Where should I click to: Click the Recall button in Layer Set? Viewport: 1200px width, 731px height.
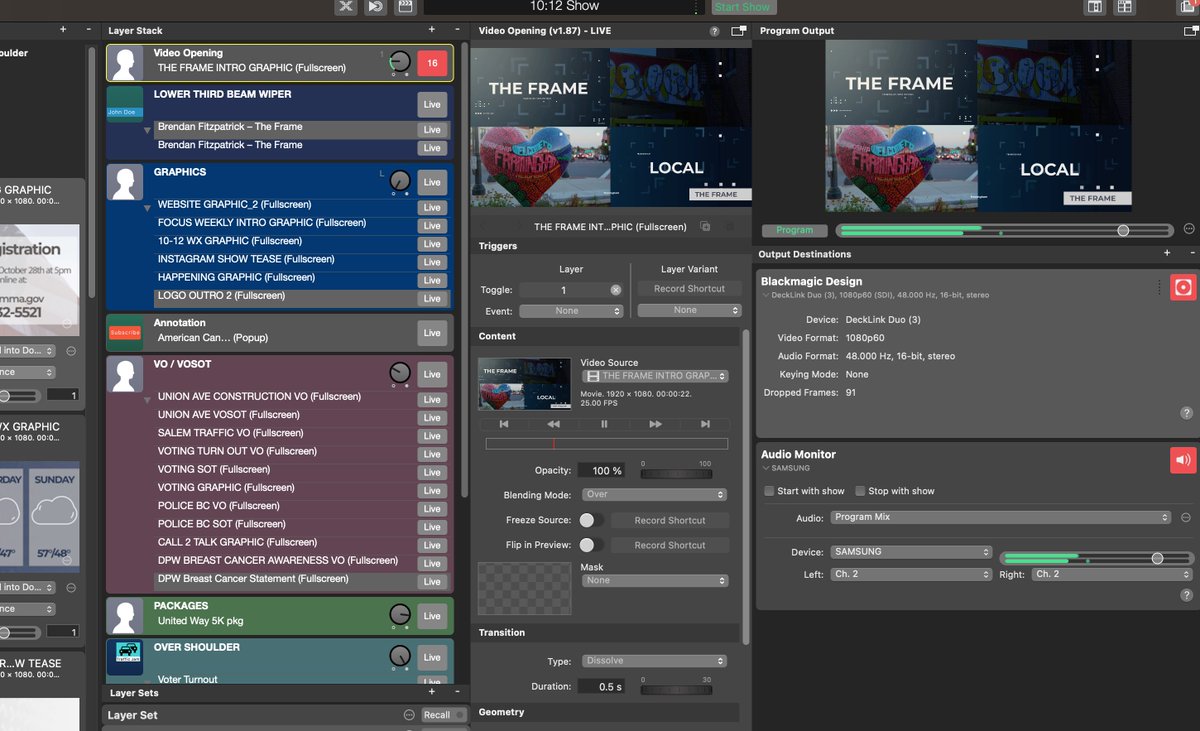pyautogui.click(x=445, y=715)
